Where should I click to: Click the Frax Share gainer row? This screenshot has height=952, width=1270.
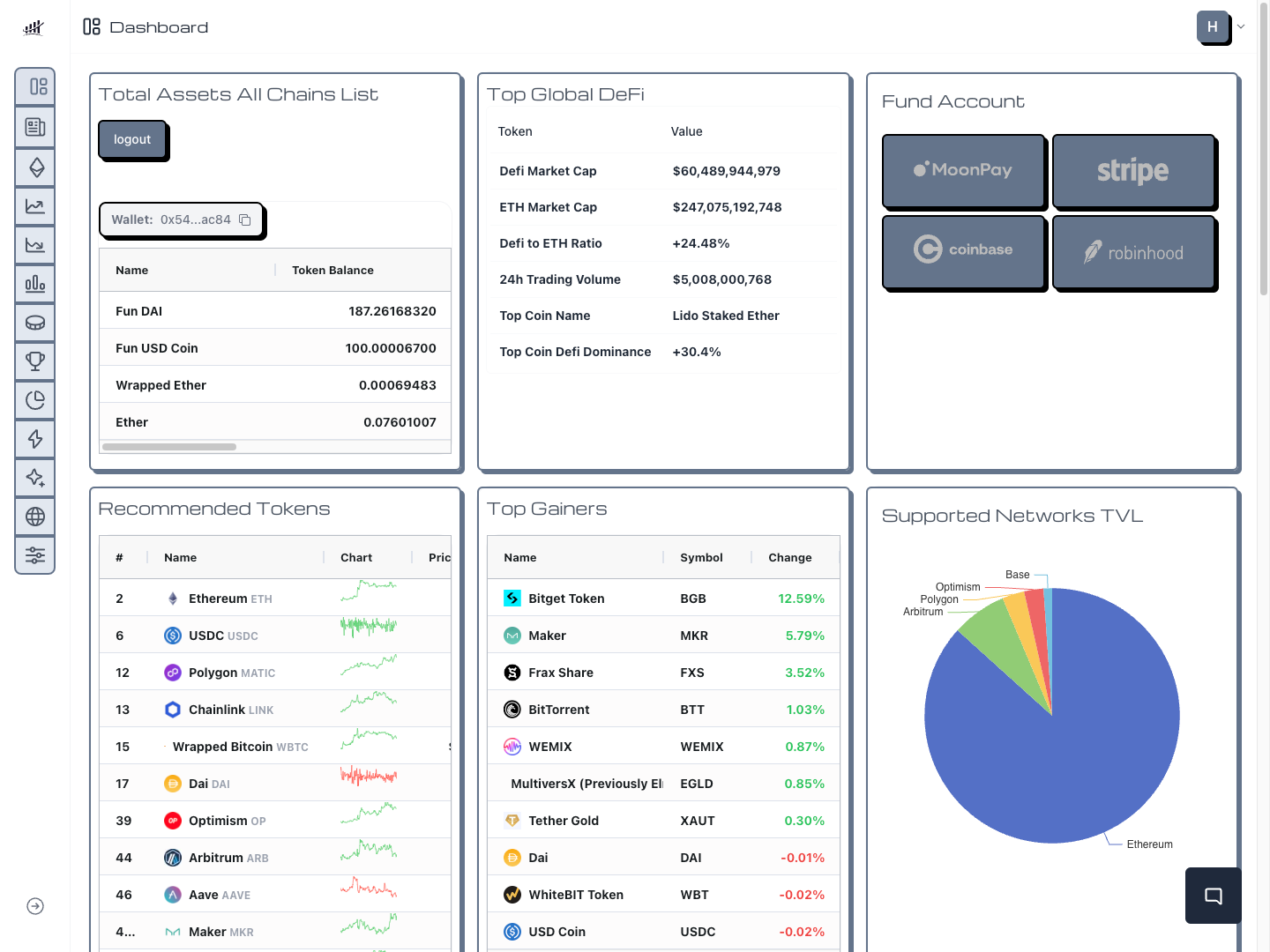(663, 672)
